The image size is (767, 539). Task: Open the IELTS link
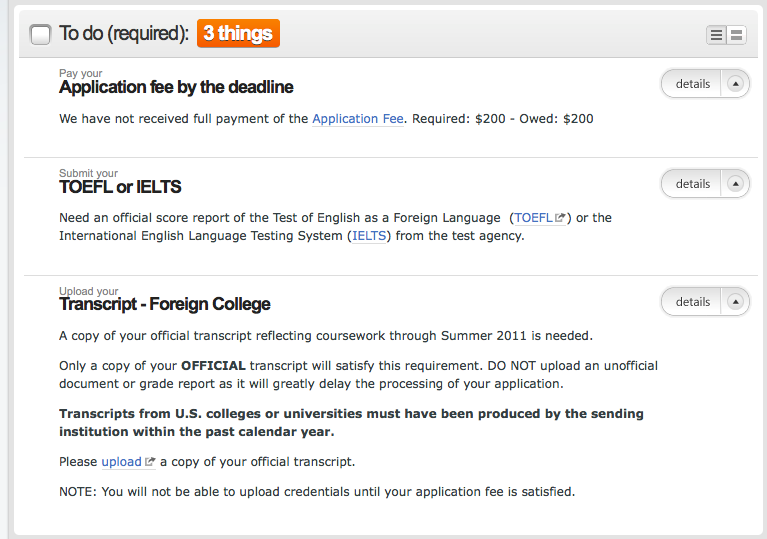pos(369,237)
